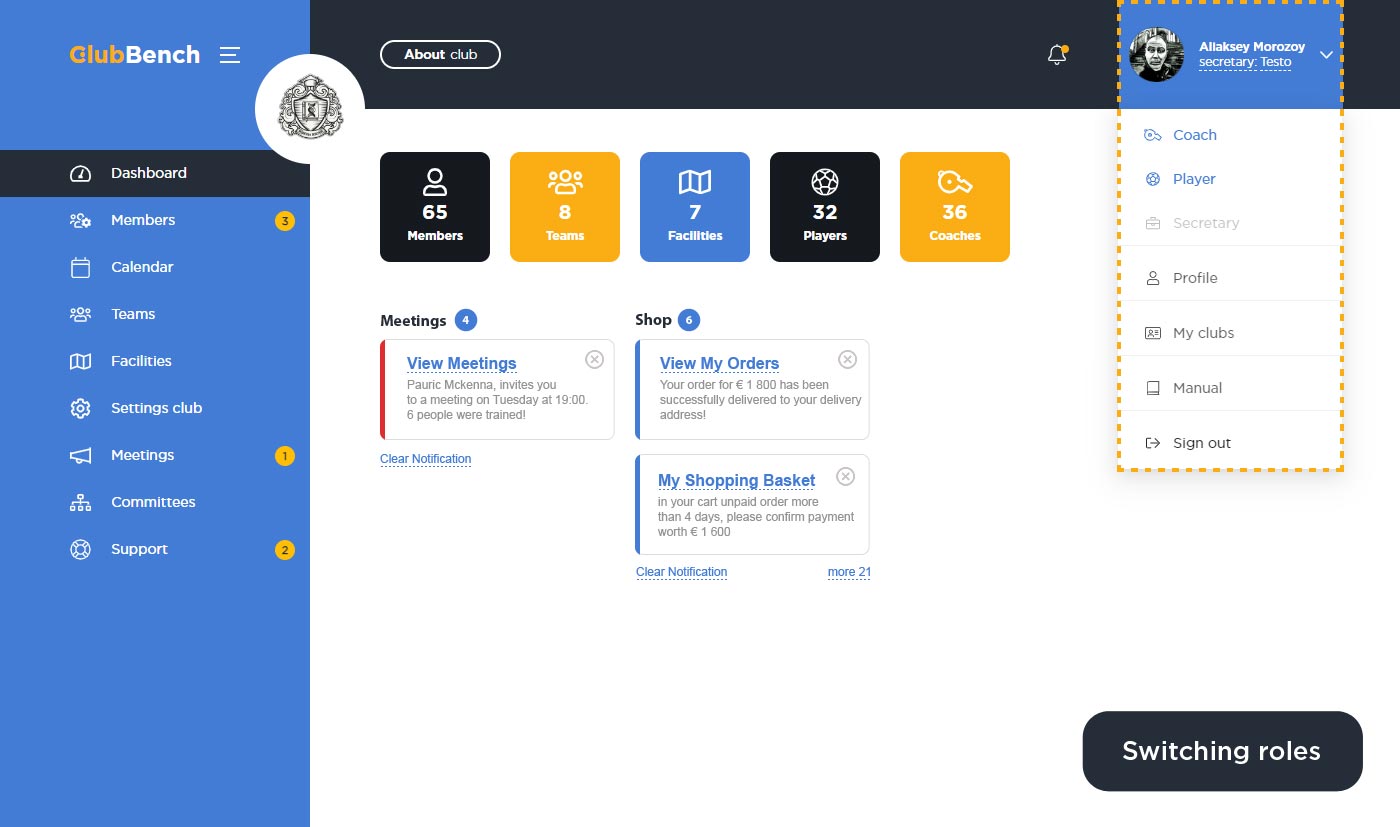Toggle the hamburger sidebar menu icon

[230, 55]
